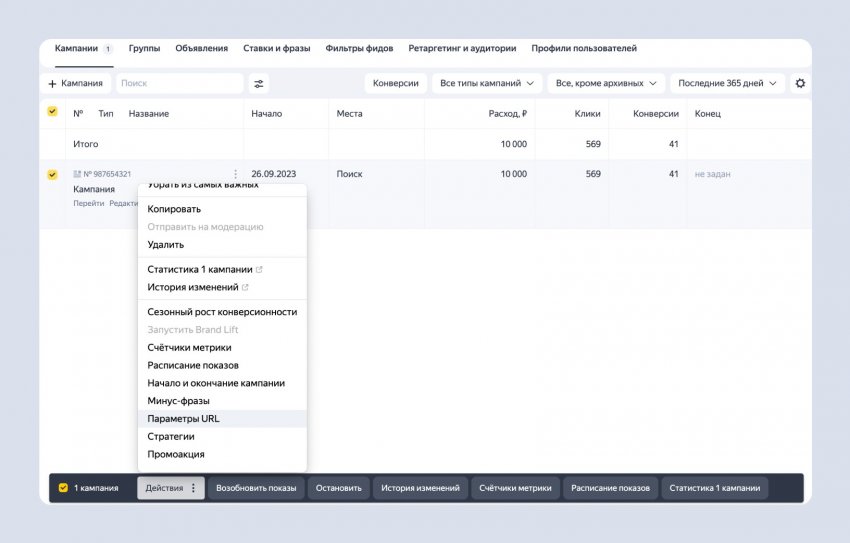Click external-link icon next to История изменений

tap(245, 288)
